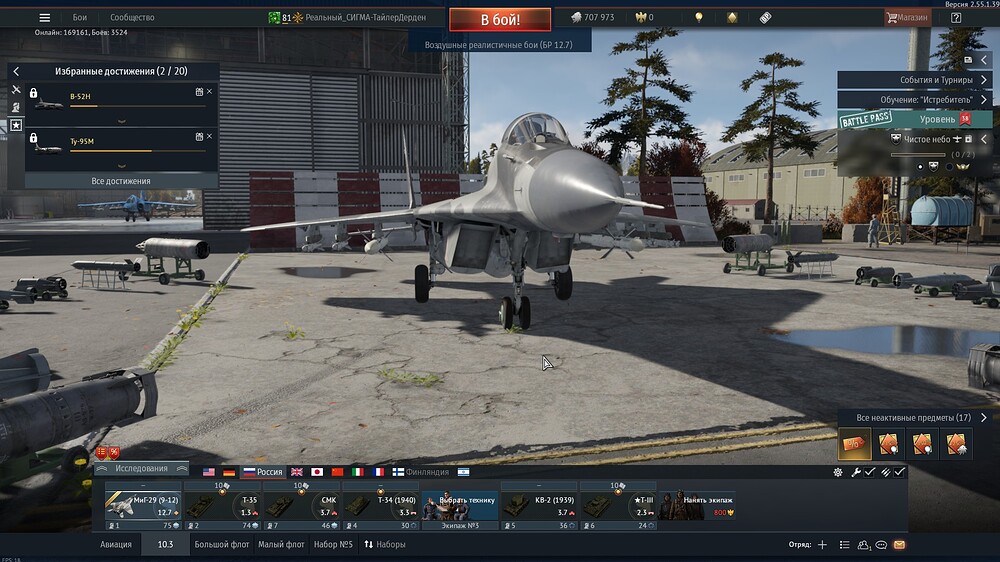
Task: Click the Чистое небо task progress bar
Action: point(918,154)
